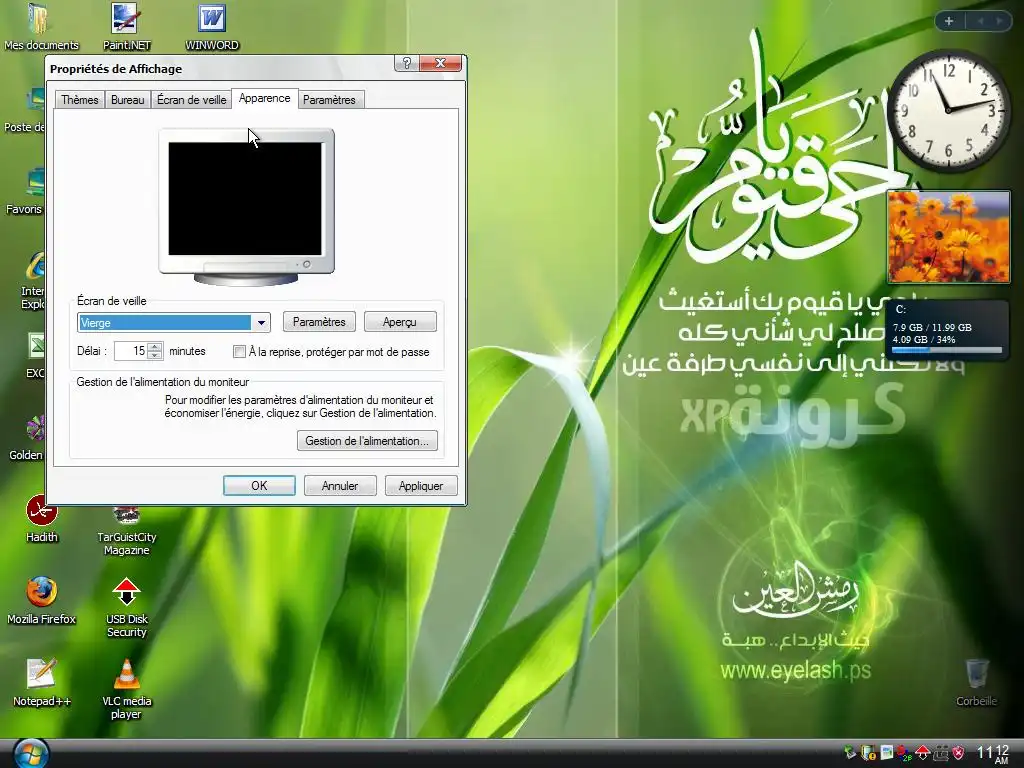Click the red shield with X tray icon
1024x768 pixels.
[x=958, y=754]
